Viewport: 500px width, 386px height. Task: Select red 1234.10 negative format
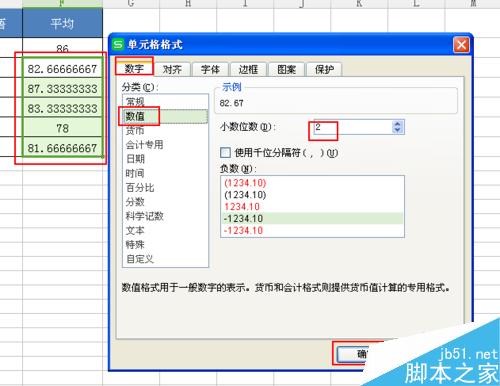(312, 207)
